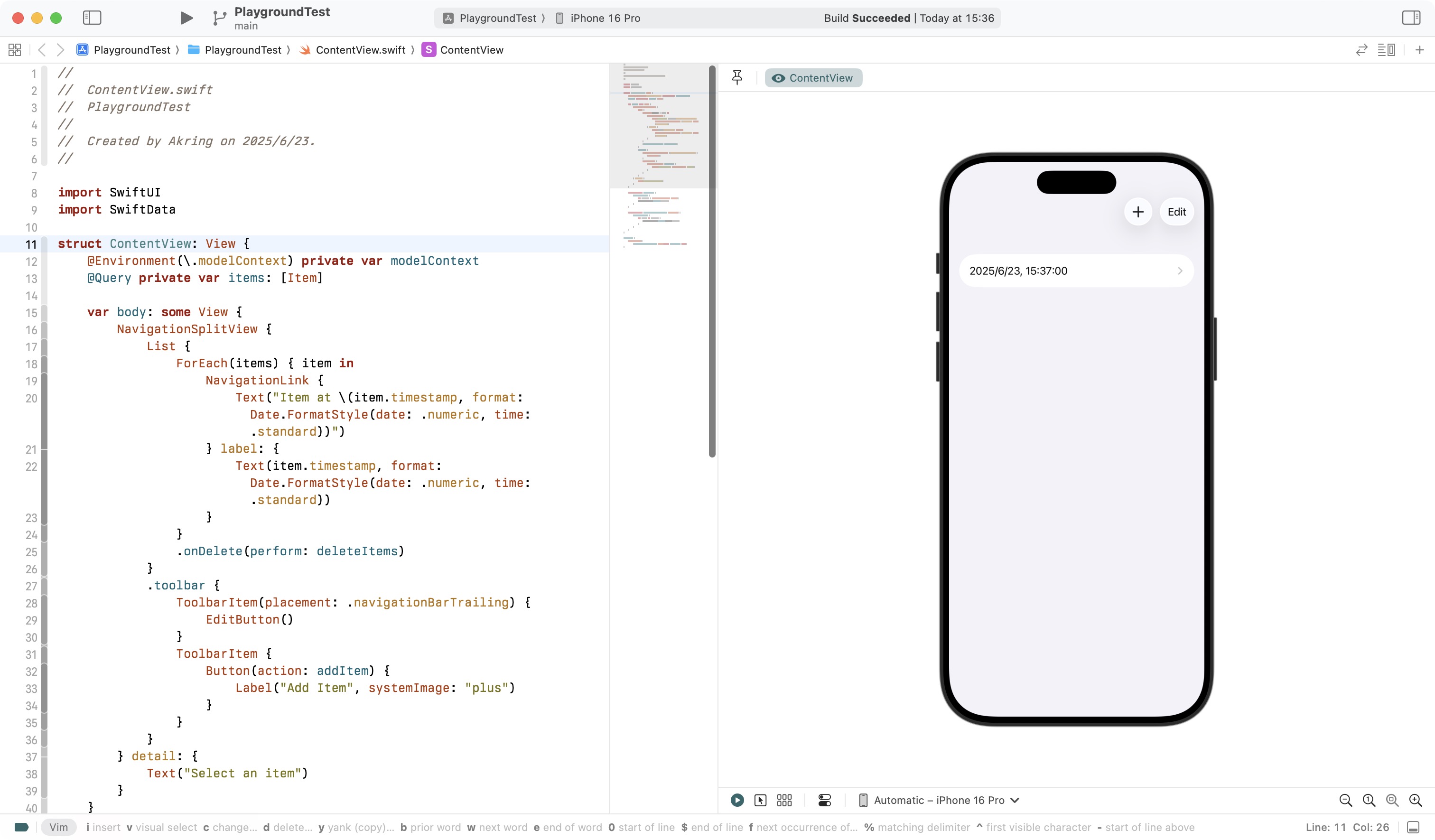This screenshot has width=1435, height=840.
Task: Zoom in the preview canvas
Action: (1416, 801)
